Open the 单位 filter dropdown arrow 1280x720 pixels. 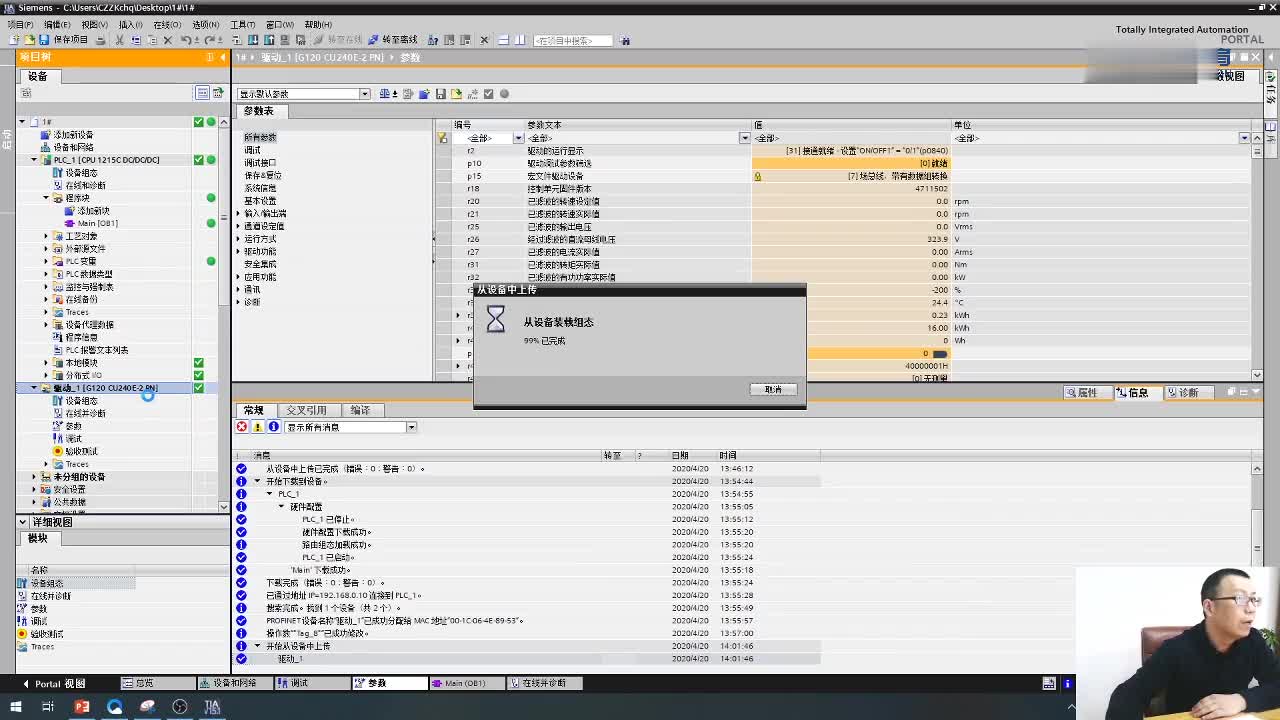click(1244, 138)
